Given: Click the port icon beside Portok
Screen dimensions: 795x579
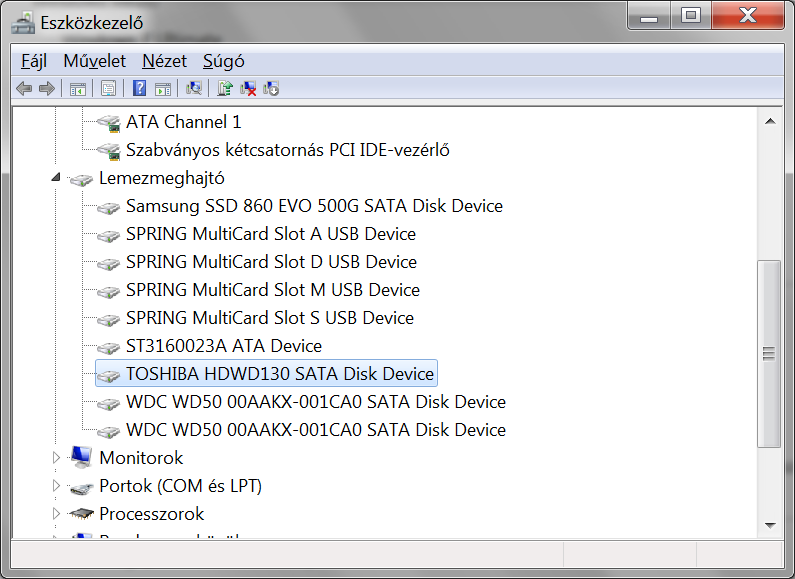Looking at the screenshot, I should pos(81,487).
